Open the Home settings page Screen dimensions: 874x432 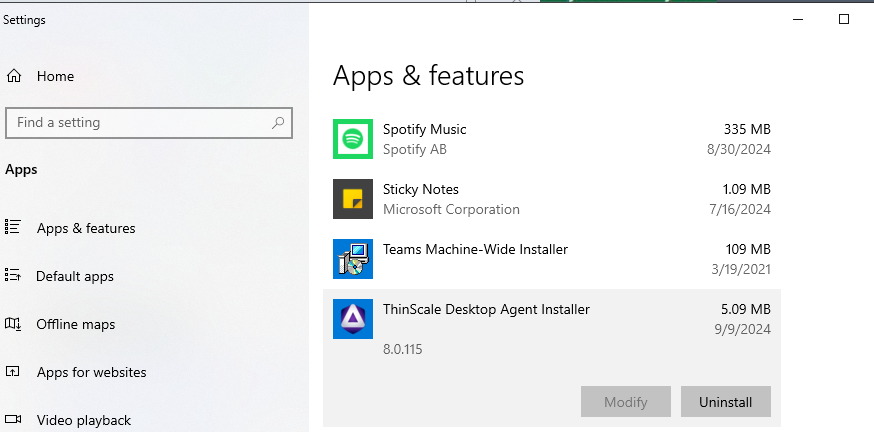point(55,76)
